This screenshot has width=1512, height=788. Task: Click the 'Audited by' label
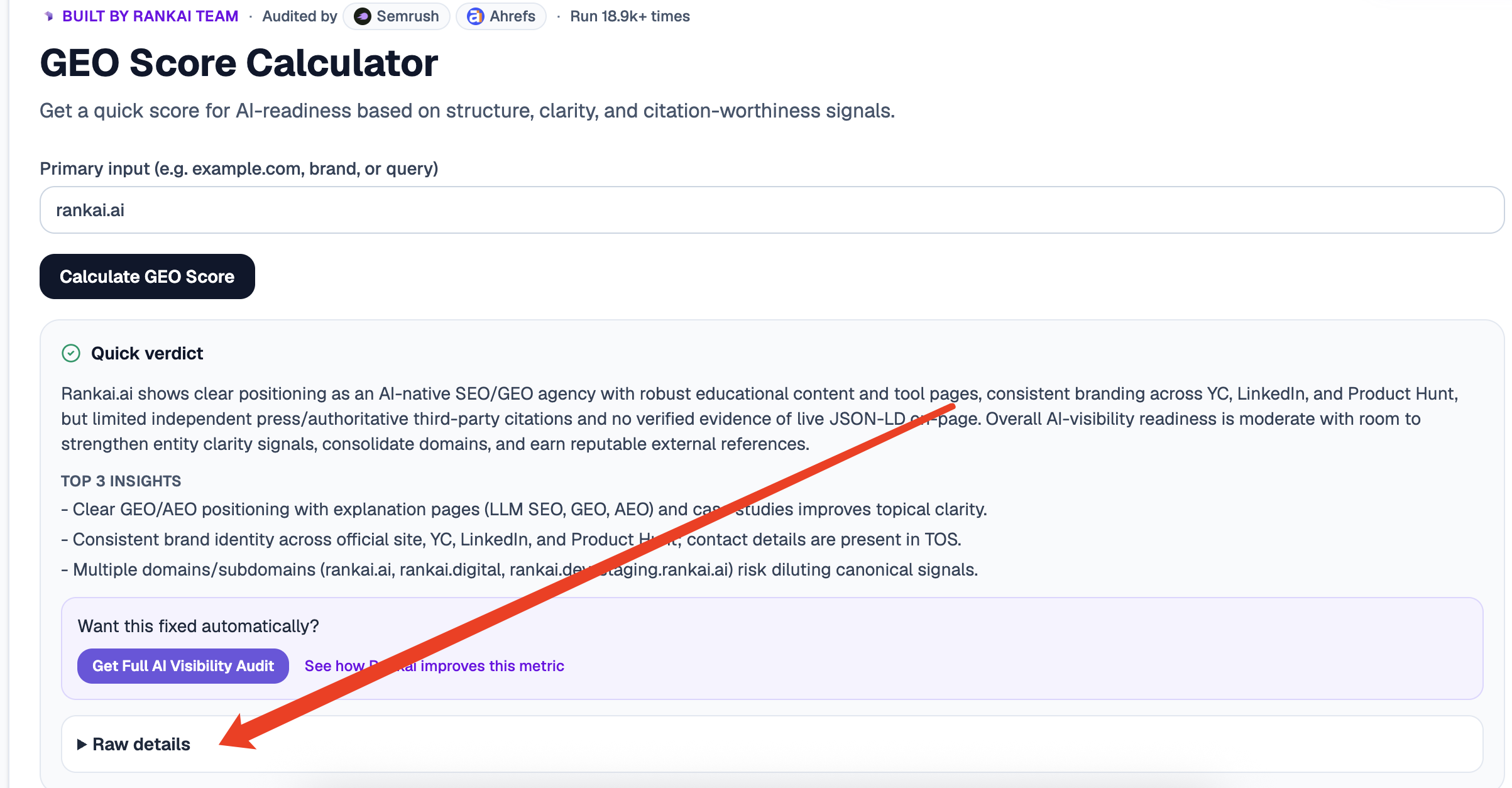click(x=300, y=16)
